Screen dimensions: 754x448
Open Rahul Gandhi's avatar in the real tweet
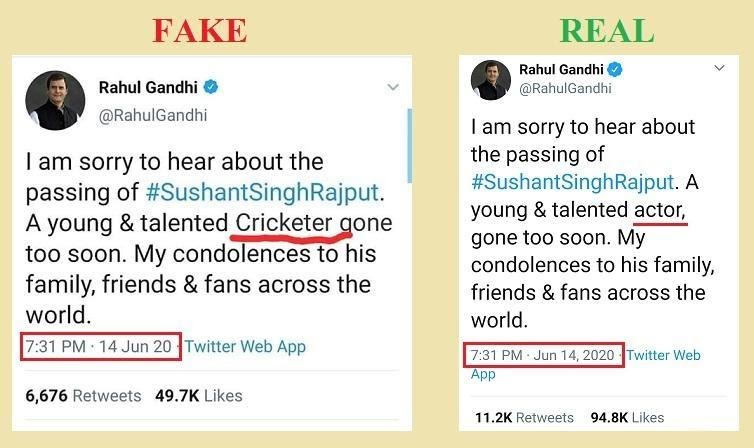coord(490,79)
